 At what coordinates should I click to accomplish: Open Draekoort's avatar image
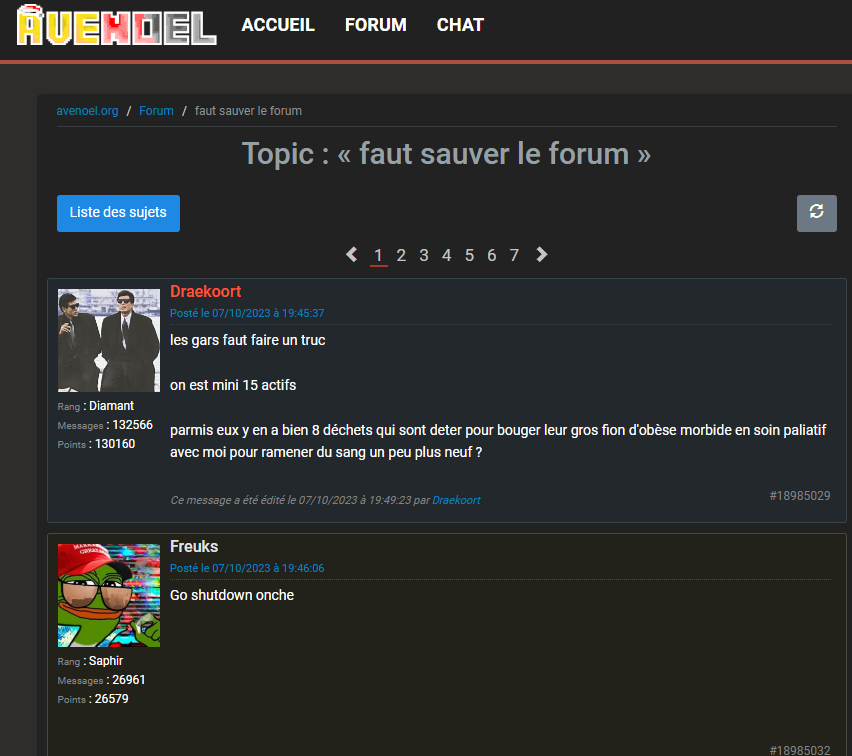109,340
